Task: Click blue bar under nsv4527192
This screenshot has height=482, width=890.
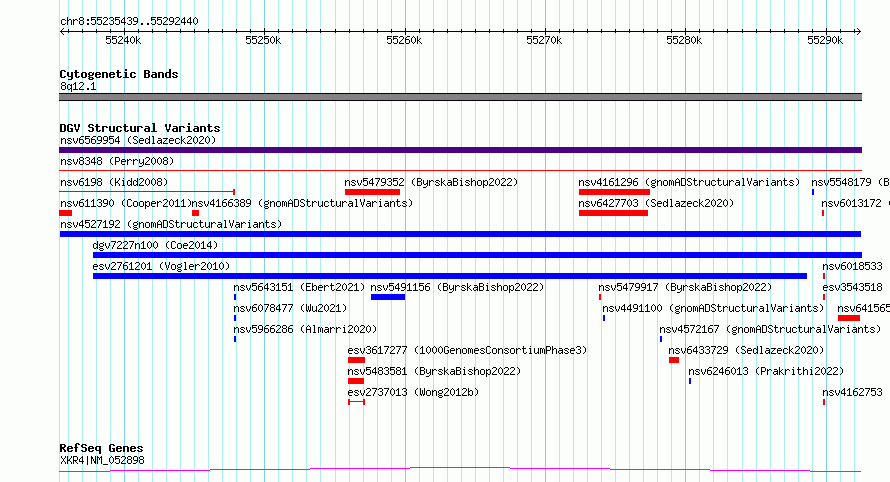Action: 460,234
